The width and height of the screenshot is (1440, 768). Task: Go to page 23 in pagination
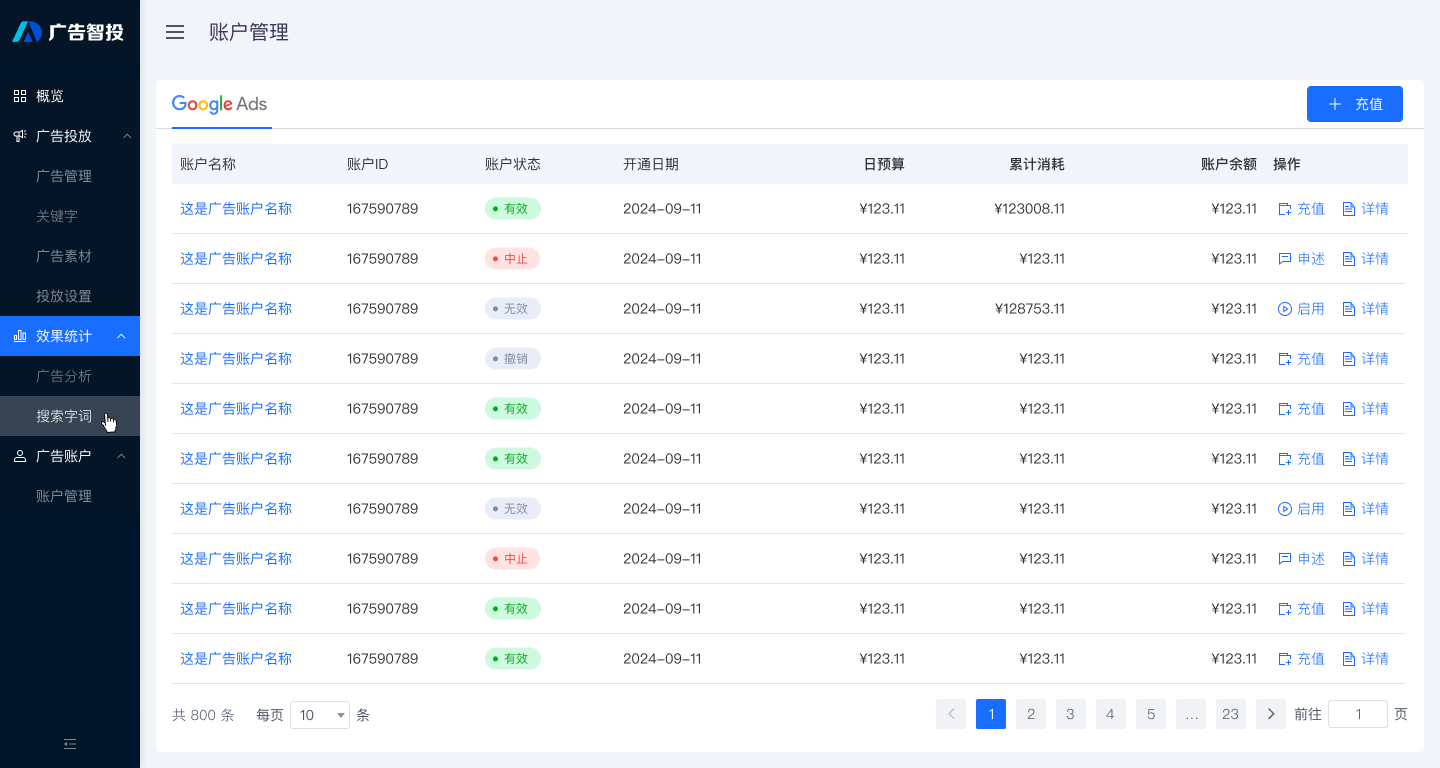pos(1230,714)
